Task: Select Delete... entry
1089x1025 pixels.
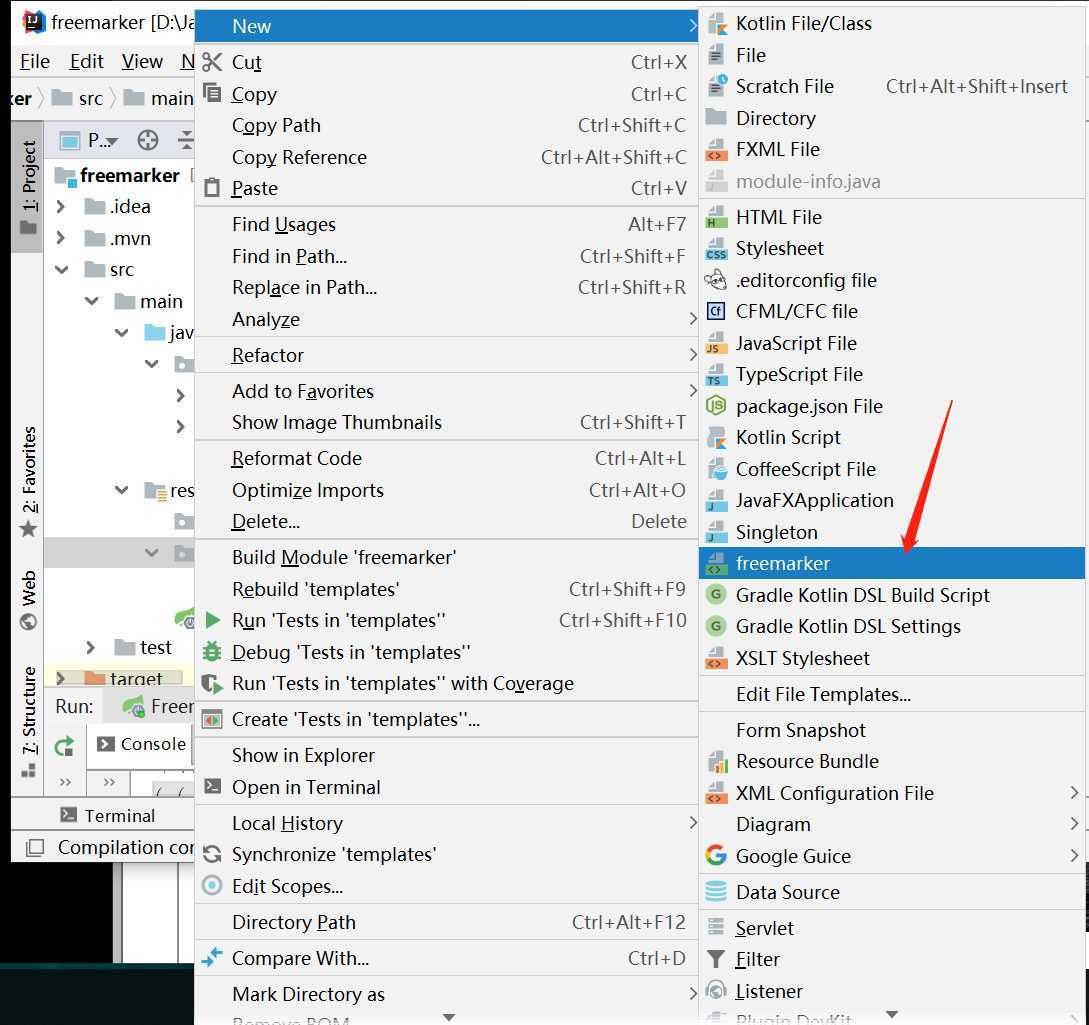Action: pyautogui.click(x=447, y=521)
